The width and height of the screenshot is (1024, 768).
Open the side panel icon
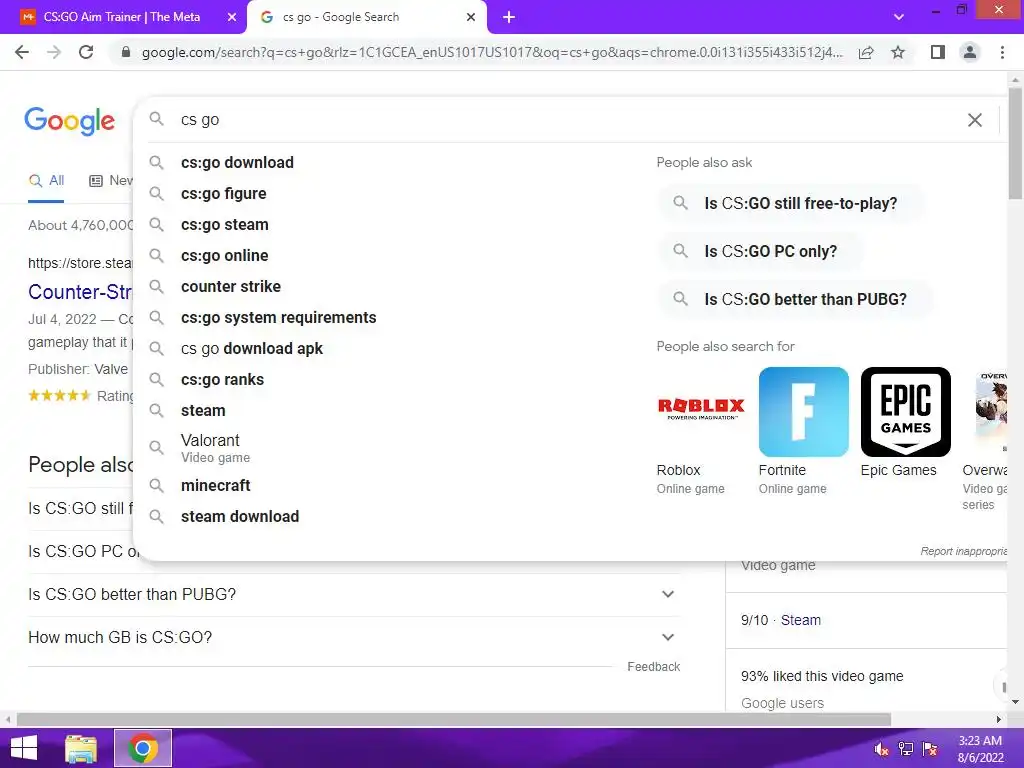[x=938, y=52]
